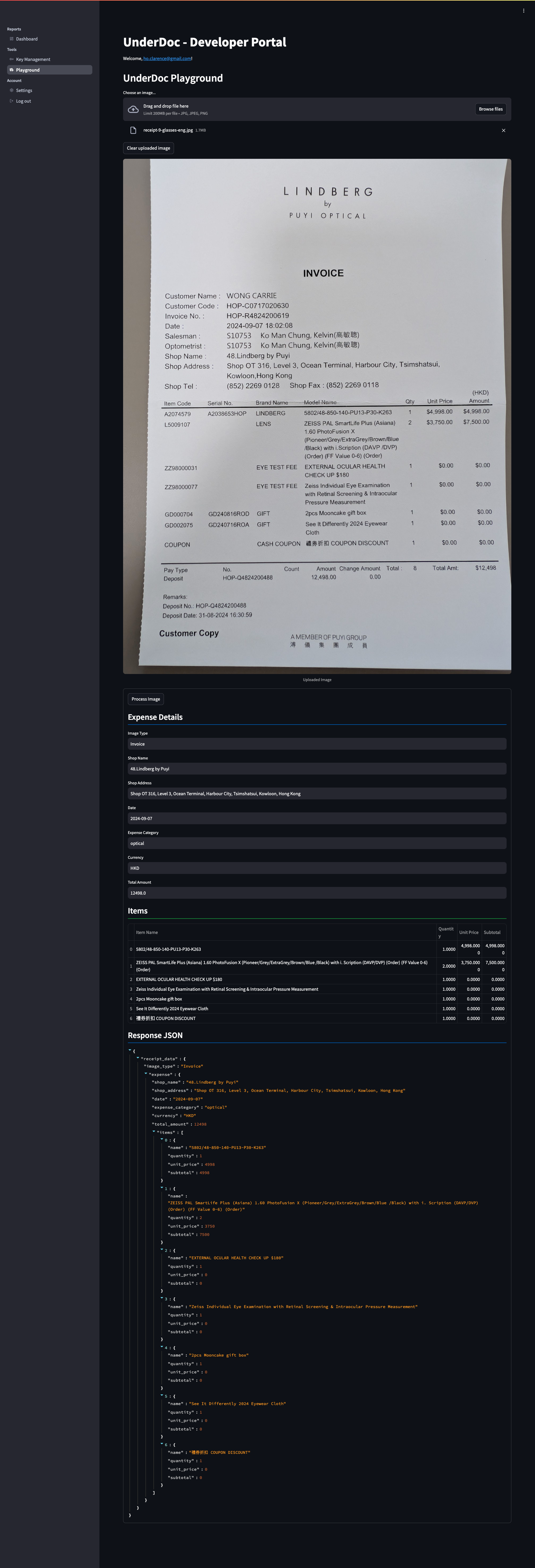
Task: Click the Log out icon
Action: (x=12, y=101)
